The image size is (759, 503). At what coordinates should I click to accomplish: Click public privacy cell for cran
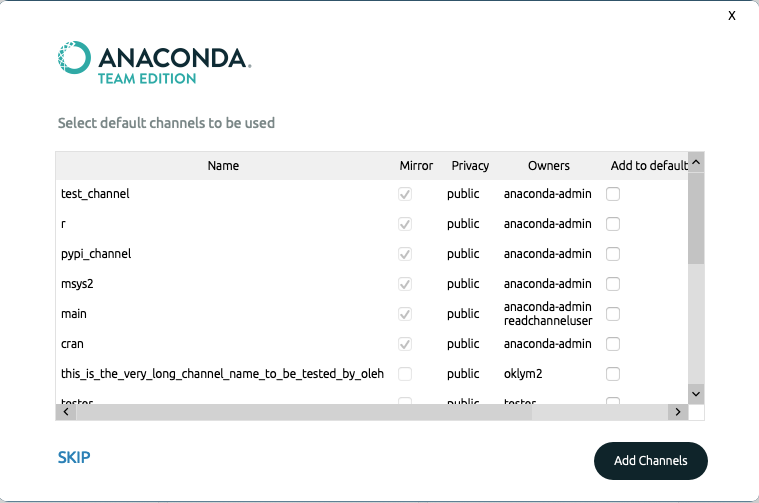coord(463,344)
